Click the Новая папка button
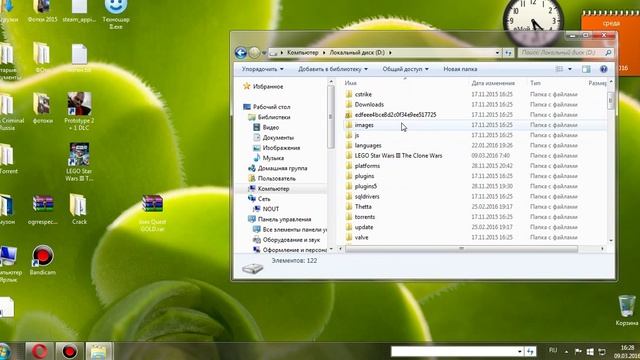Screen dimensions: 640x360 [x=460, y=69]
